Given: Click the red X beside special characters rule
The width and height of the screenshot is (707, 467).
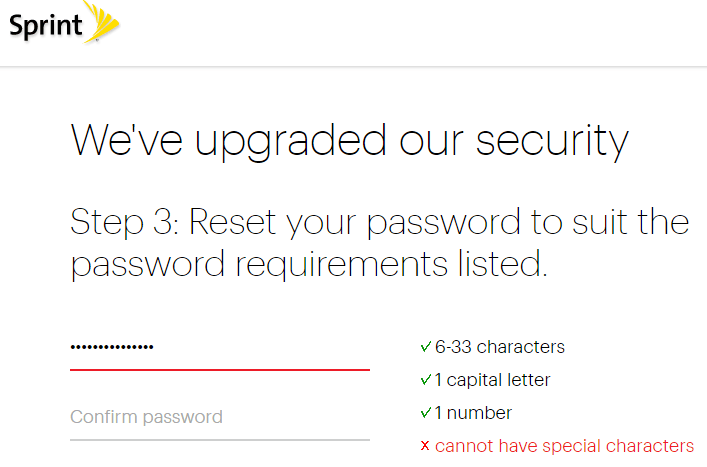Looking at the screenshot, I should point(425,446).
